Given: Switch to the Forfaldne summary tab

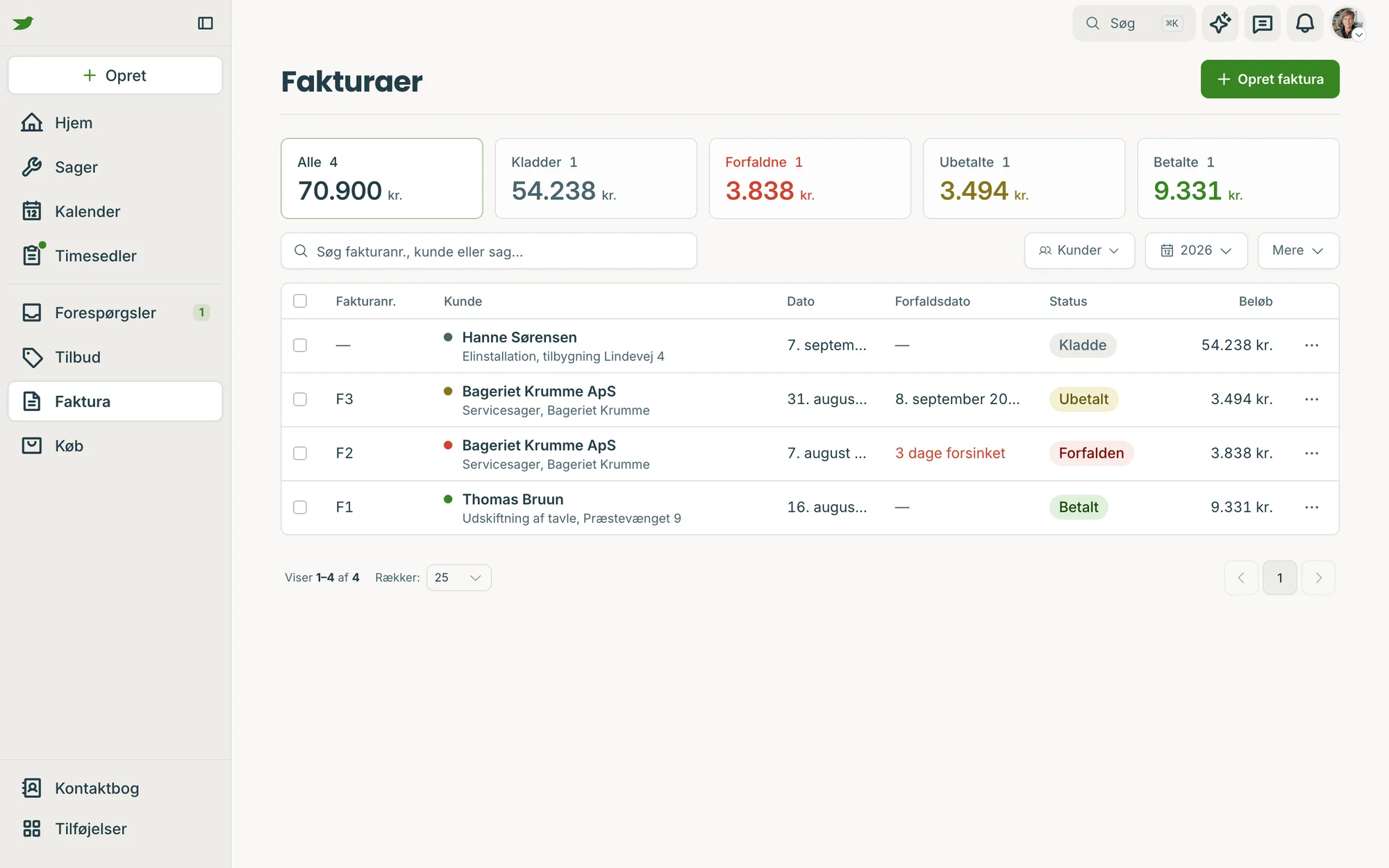Looking at the screenshot, I should tap(810, 178).
